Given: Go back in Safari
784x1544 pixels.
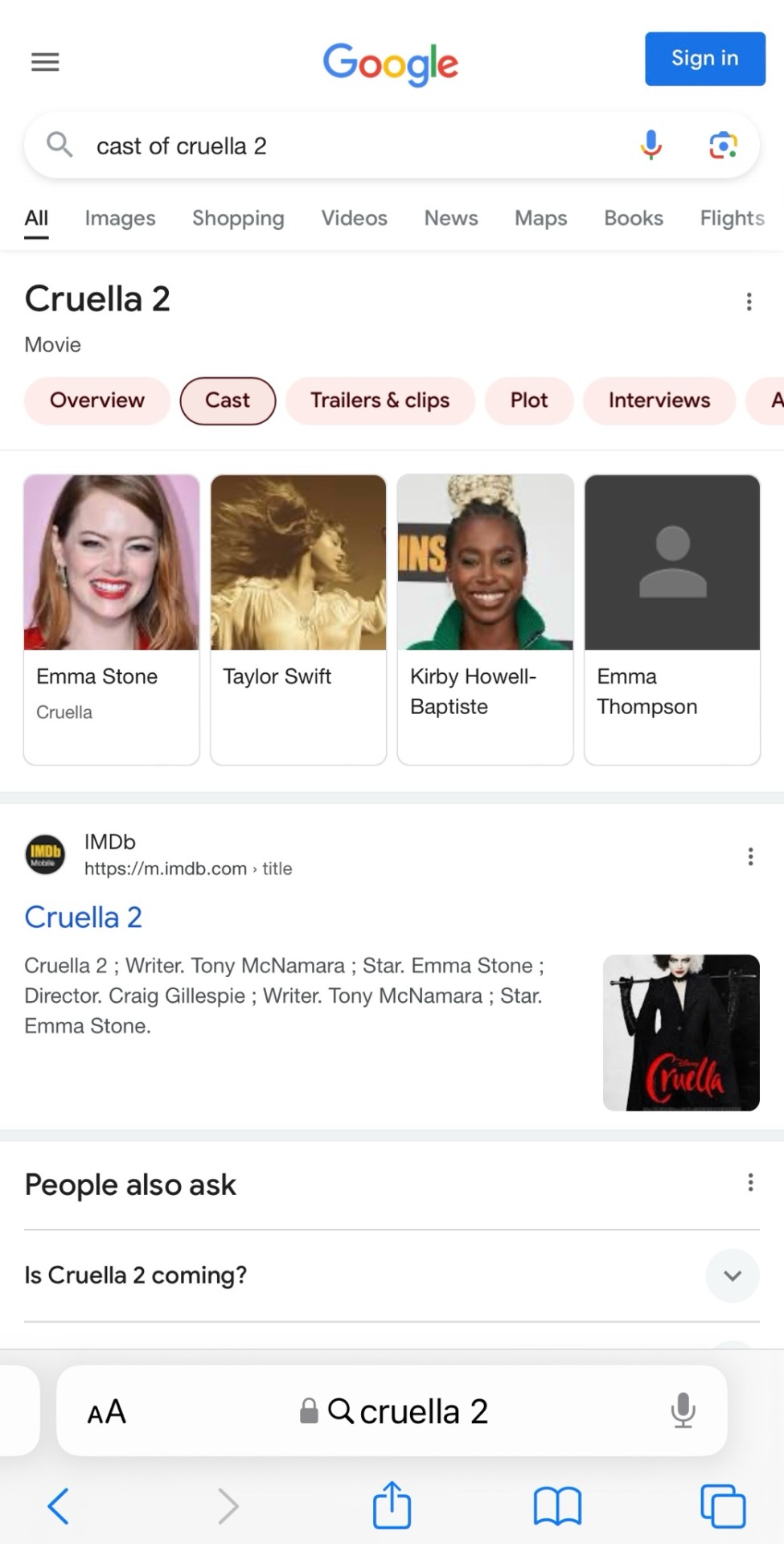Looking at the screenshot, I should point(59,1505).
